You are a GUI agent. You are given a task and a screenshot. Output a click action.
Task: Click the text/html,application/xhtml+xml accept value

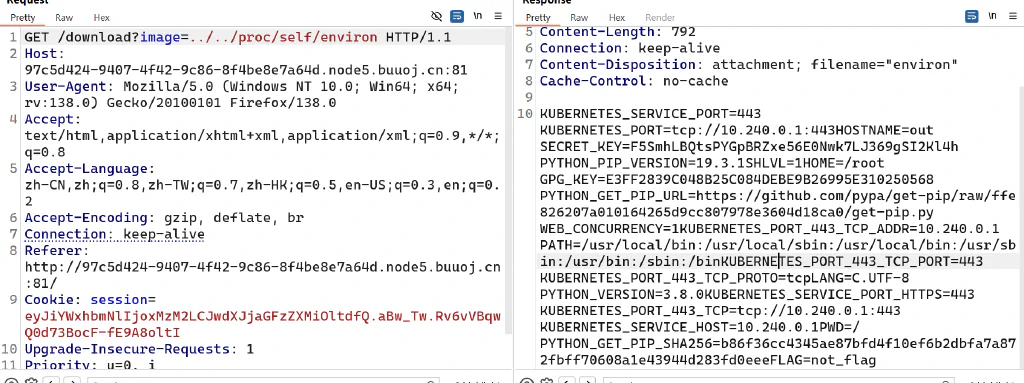click(262, 135)
